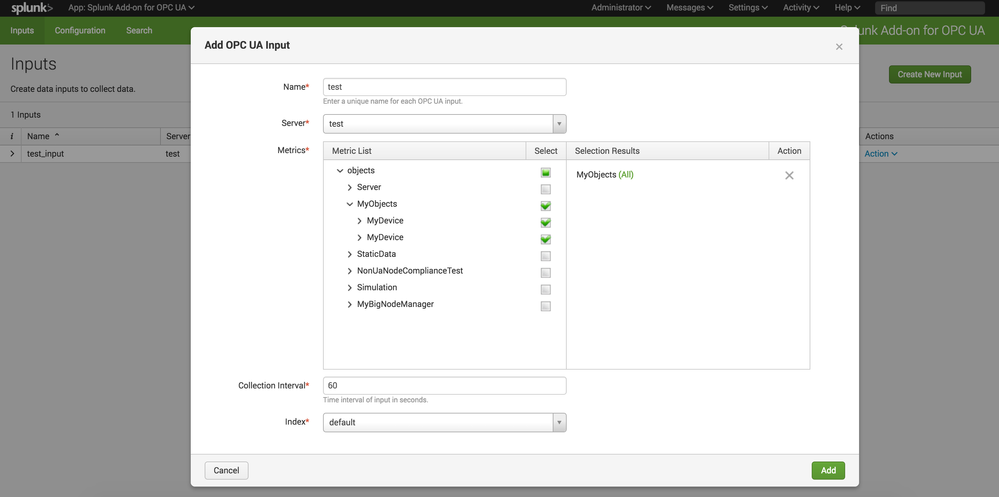
Task: Expand the Server tree node
Action: (x=350, y=187)
